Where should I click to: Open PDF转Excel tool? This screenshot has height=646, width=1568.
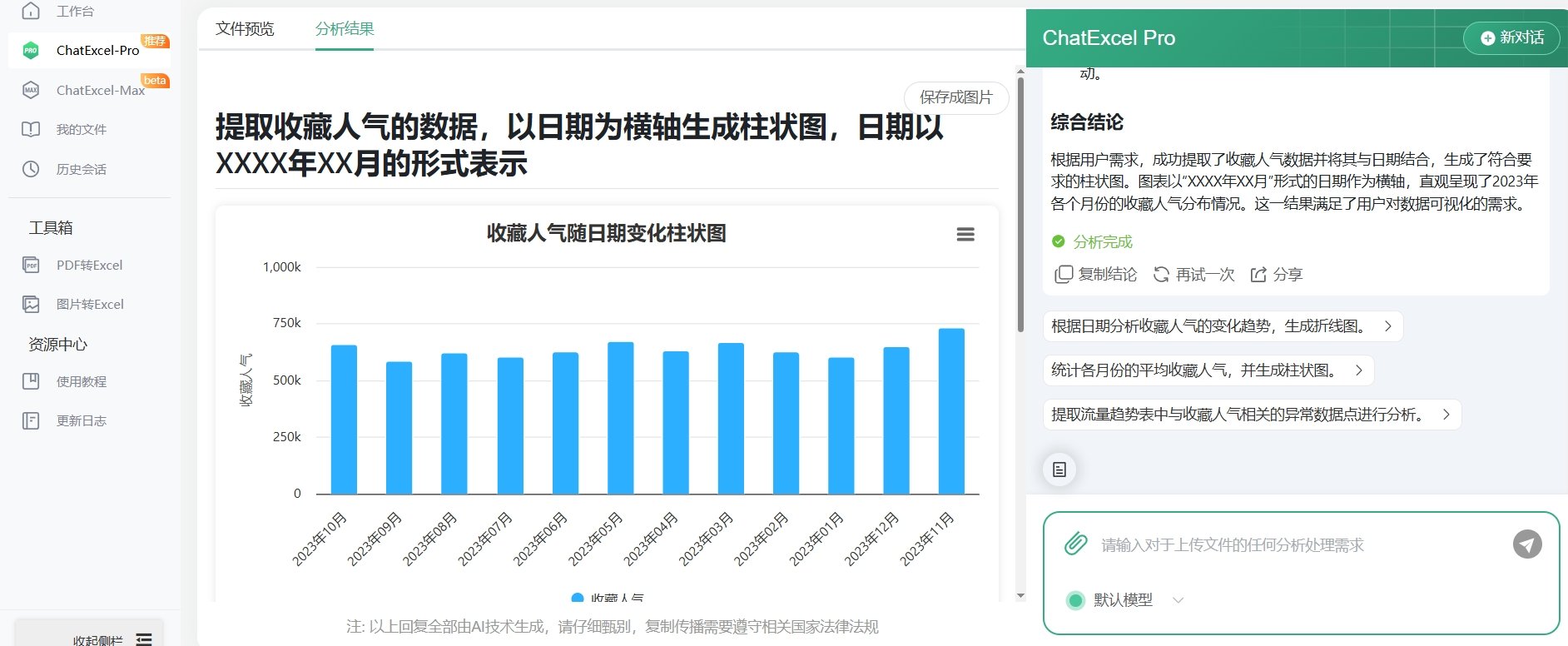89,266
